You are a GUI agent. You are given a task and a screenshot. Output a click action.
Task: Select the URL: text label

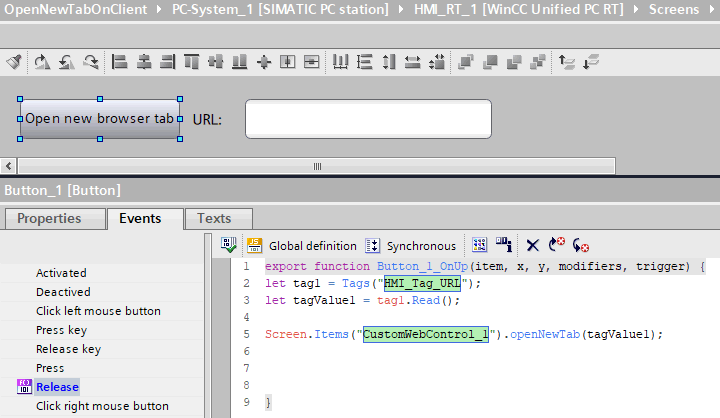pos(207,120)
